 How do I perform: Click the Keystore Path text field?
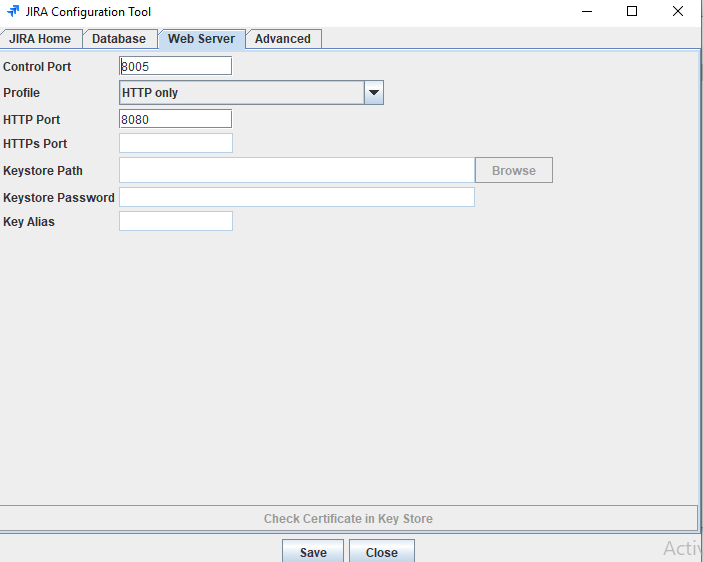coord(297,170)
